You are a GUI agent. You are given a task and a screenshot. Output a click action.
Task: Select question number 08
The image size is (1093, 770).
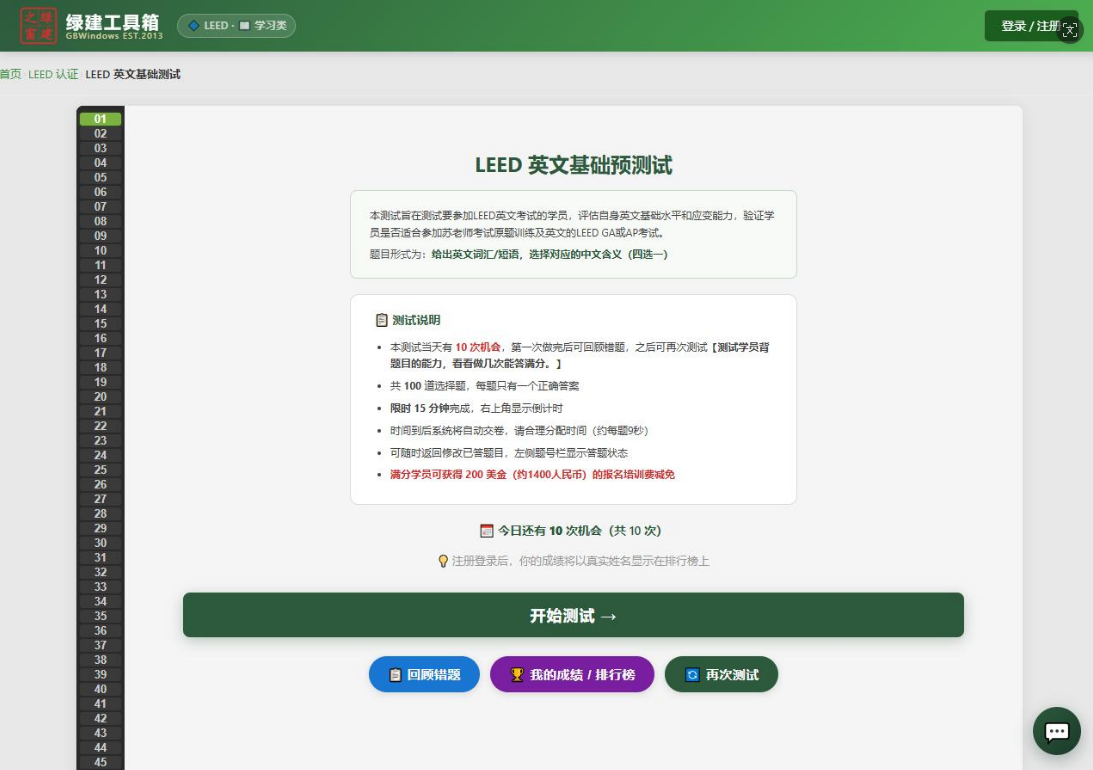coord(100,222)
